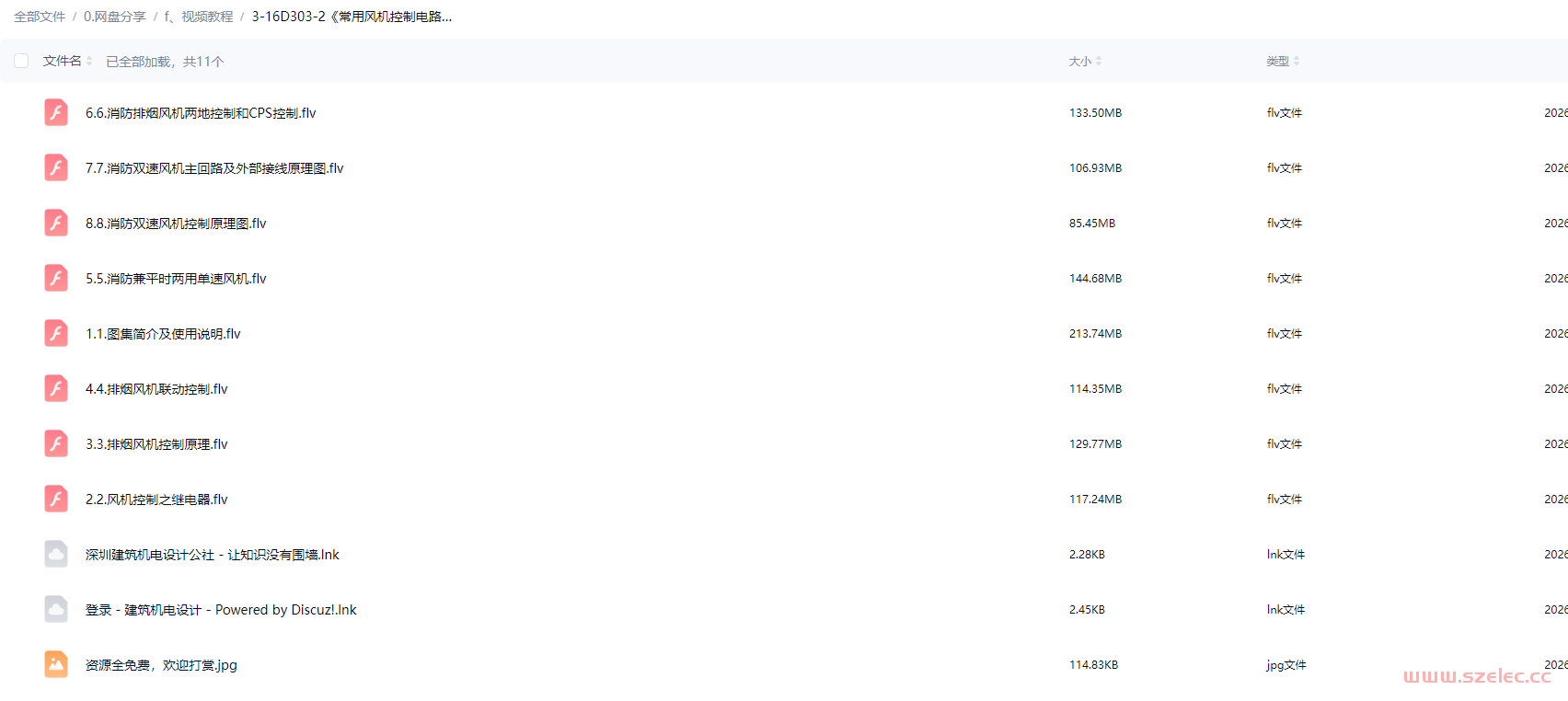1568x701 pixels.
Task: Click the flv icon beside 1.1.图集简介及使用说明
Action: 56,333
